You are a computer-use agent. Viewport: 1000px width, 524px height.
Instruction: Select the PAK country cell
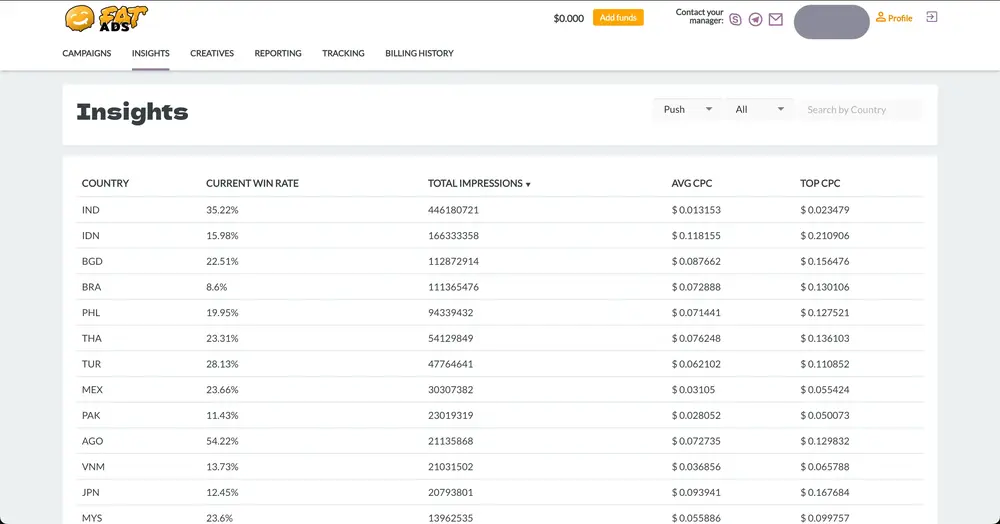pos(91,415)
